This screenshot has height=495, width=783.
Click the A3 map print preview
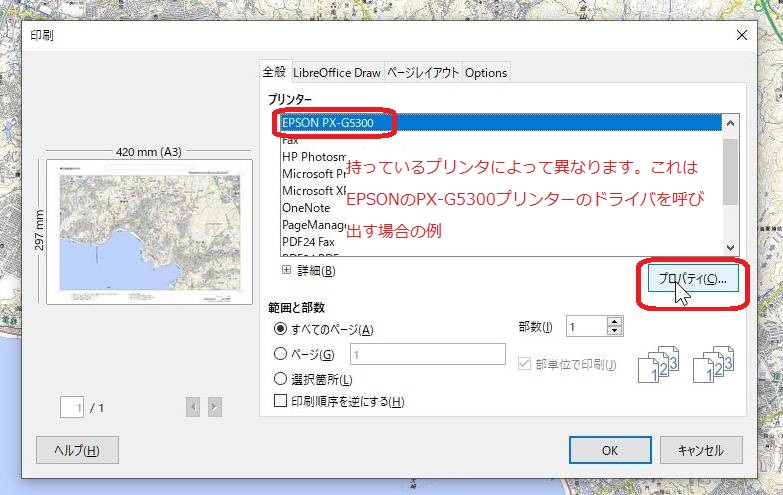click(149, 231)
